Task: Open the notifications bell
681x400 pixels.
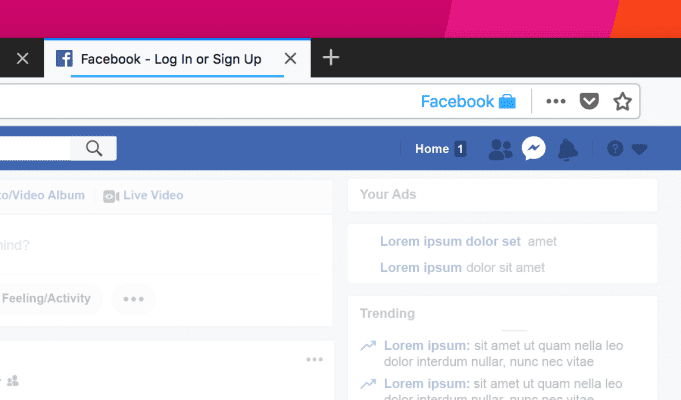Action: [x=567, y=150]
